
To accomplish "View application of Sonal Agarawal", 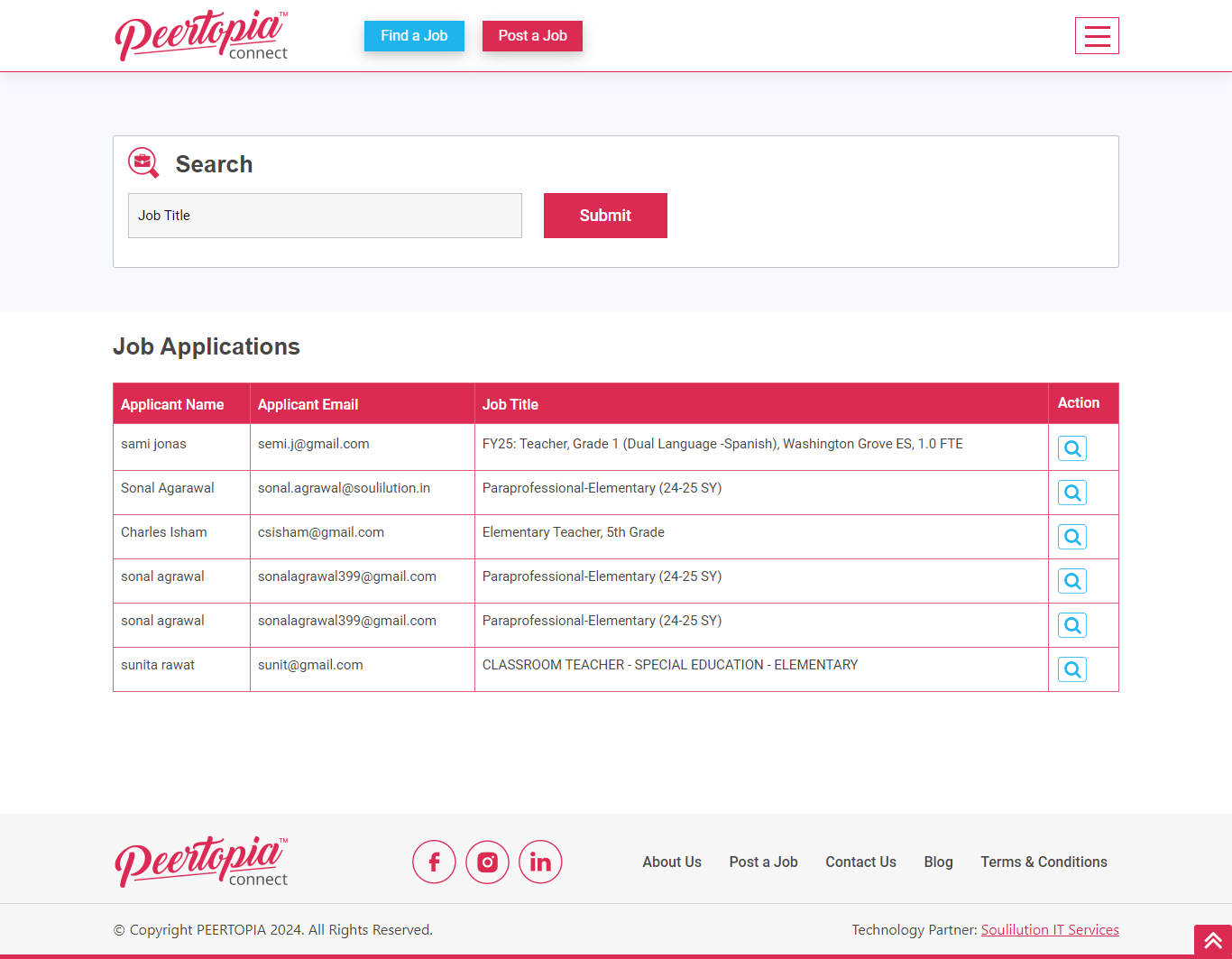I will tap(1072, 493).
